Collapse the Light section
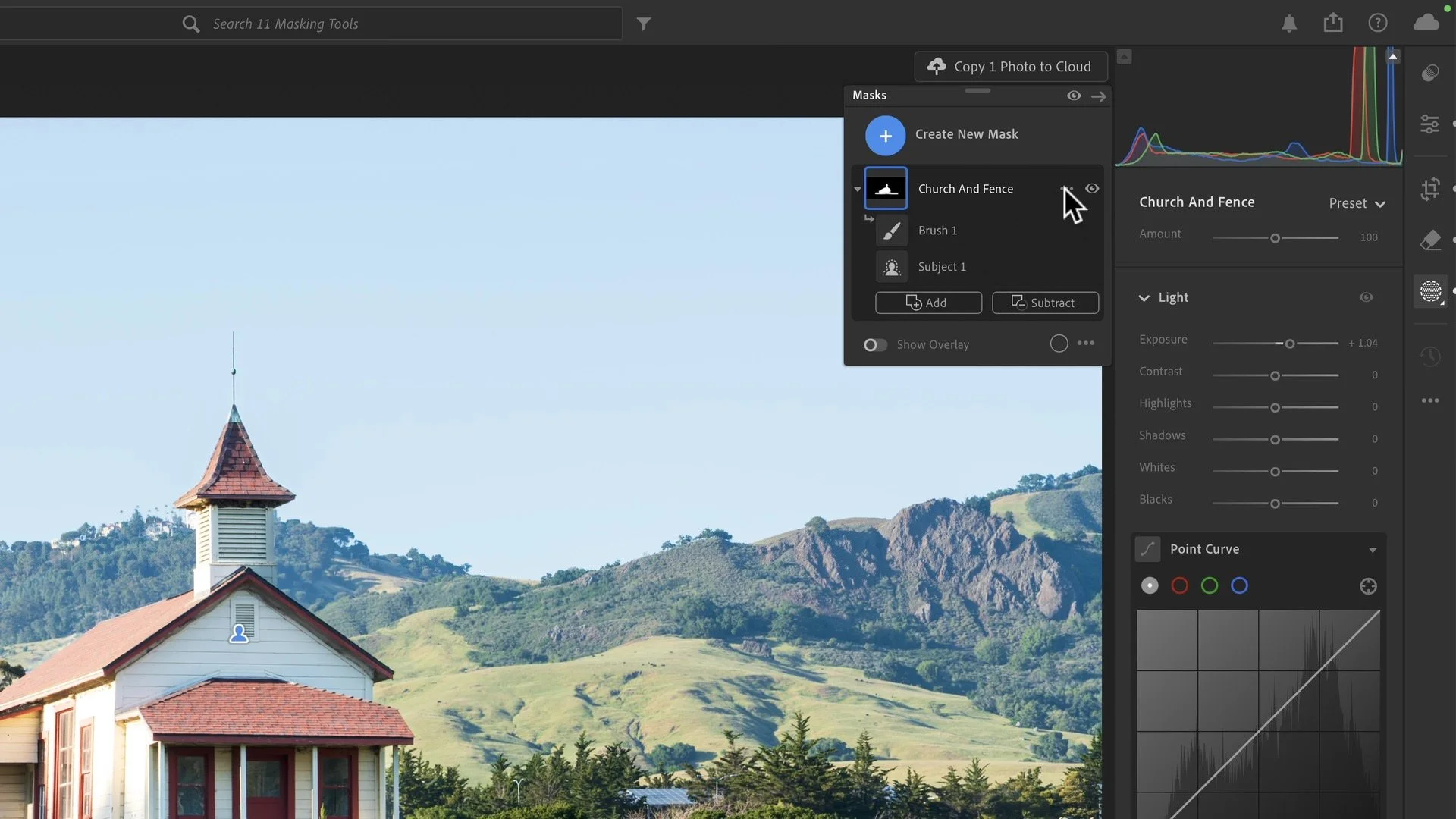Screen dimensions: 1456x819 pyautogui.click(x=1144, y=298)
